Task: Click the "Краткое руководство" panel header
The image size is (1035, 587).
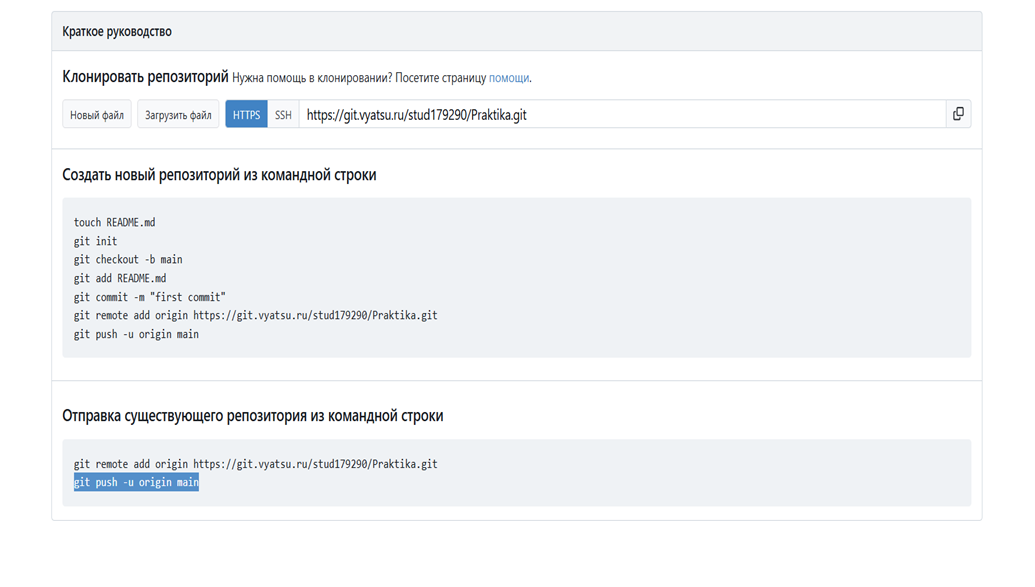Action: pyautogui.click(x=117, y=32)
